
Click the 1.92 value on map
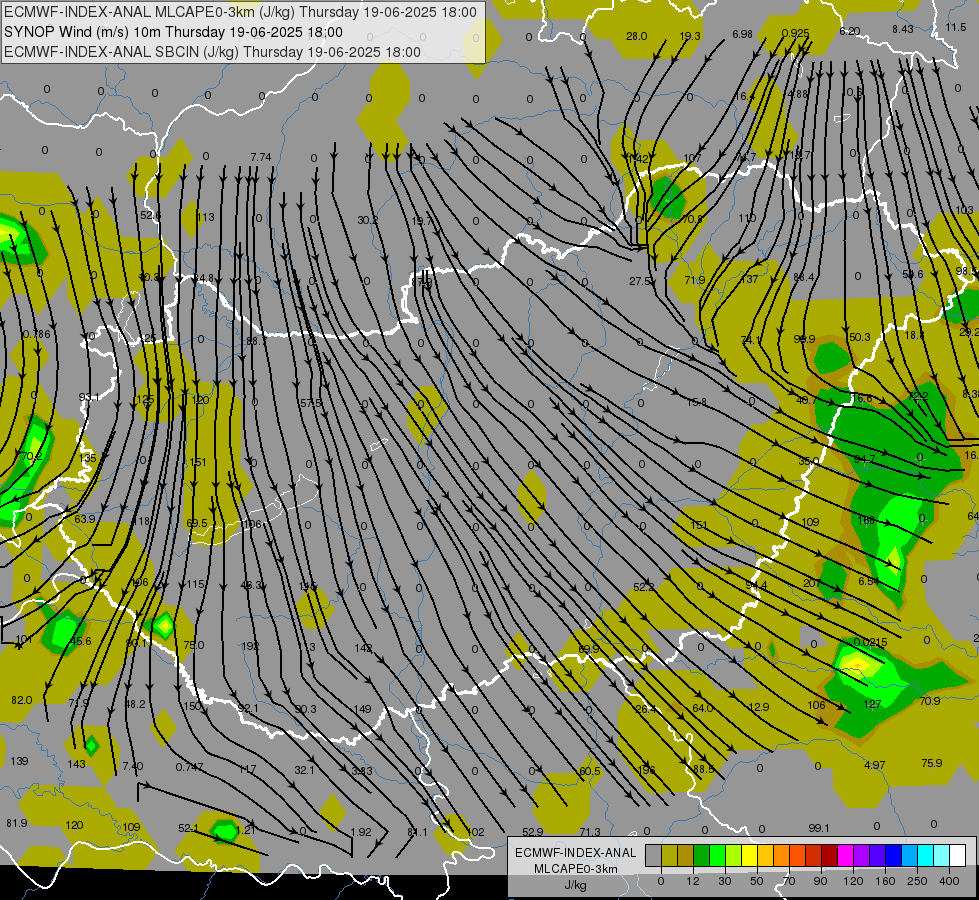(362, 833)
